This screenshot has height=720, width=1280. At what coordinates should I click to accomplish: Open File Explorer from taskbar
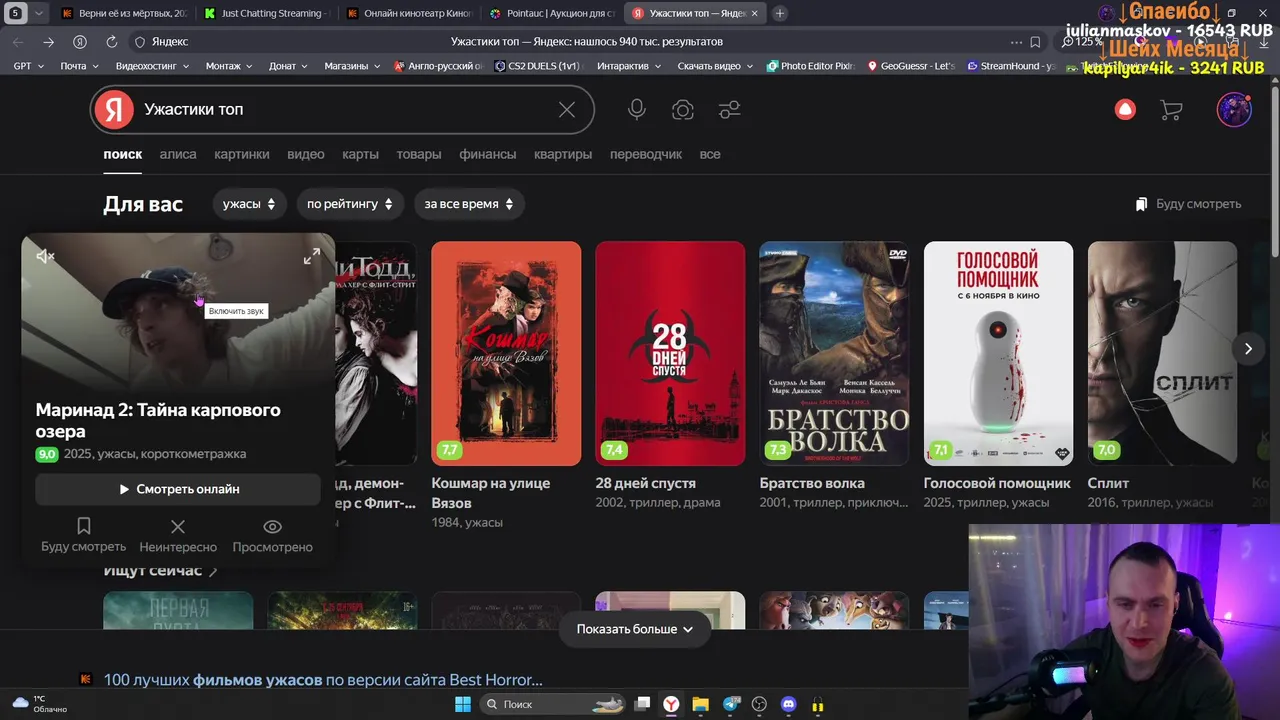pos(701,704)
